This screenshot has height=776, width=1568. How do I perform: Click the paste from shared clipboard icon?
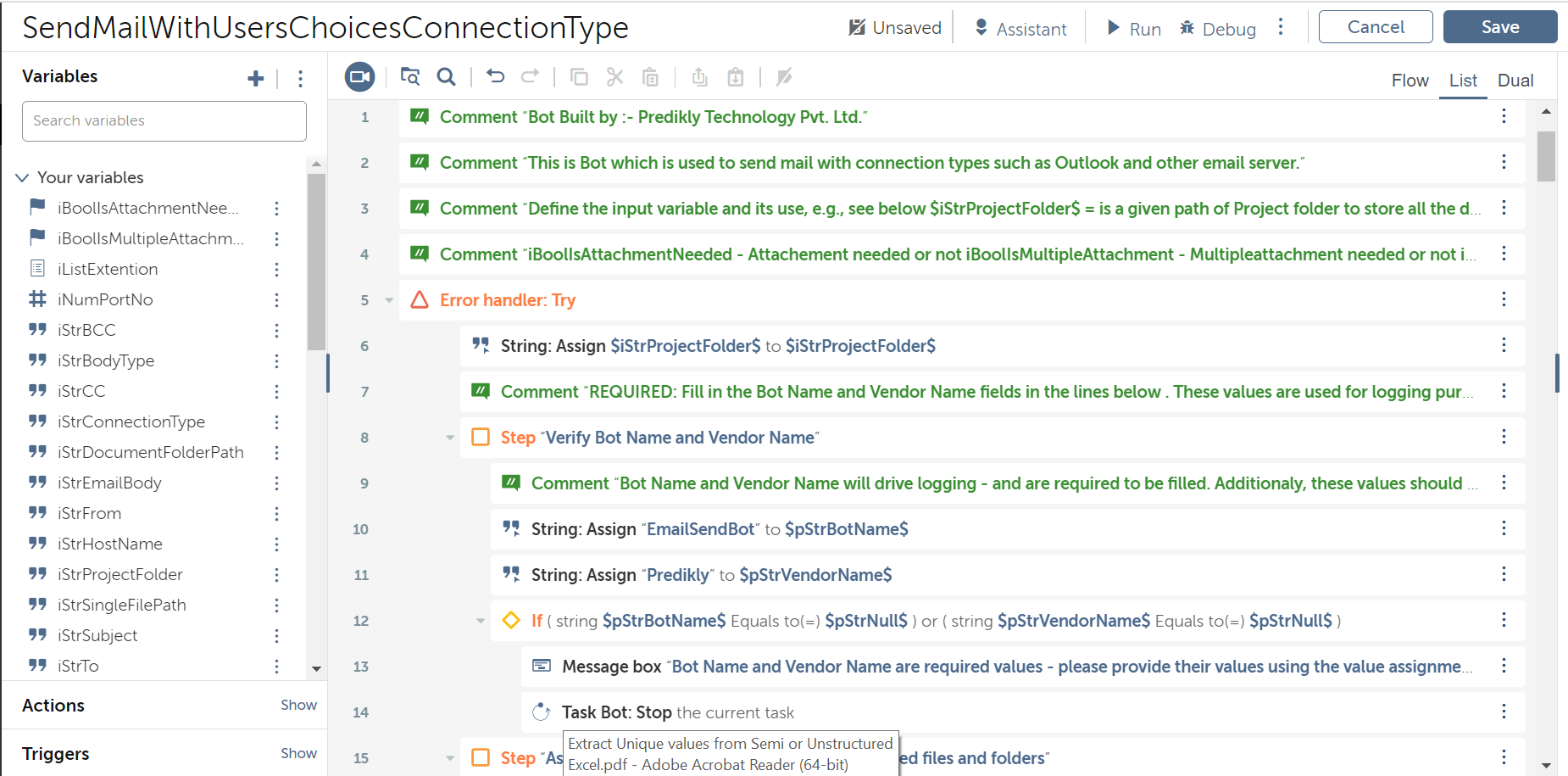(x=736, y=77)
